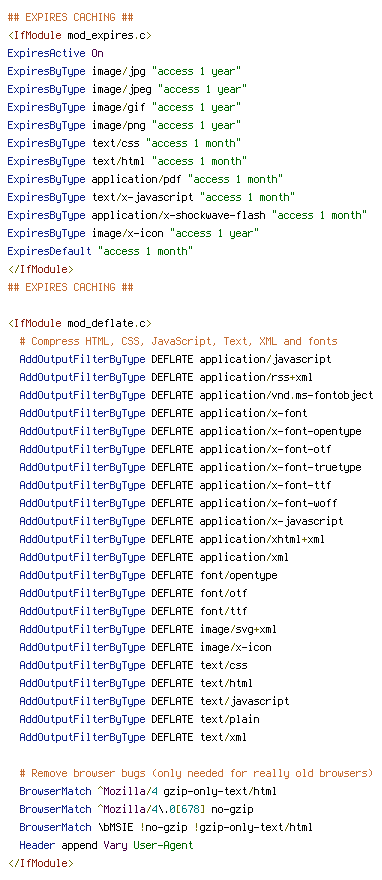Viewport: 382px width, 880px height.
Task: Select the DEFLATE application/vnd.ms-fontobject line
Action: click(196, 395)
